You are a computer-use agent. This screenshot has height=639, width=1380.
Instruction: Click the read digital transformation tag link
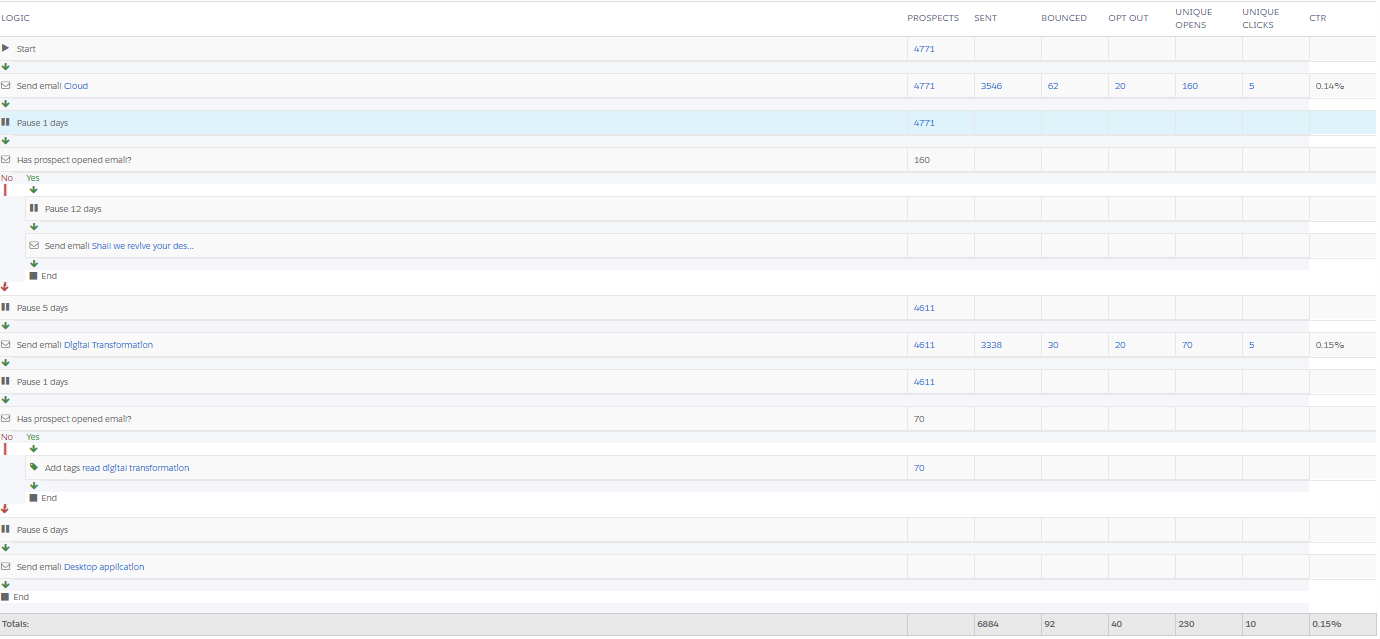click(136, 468)
